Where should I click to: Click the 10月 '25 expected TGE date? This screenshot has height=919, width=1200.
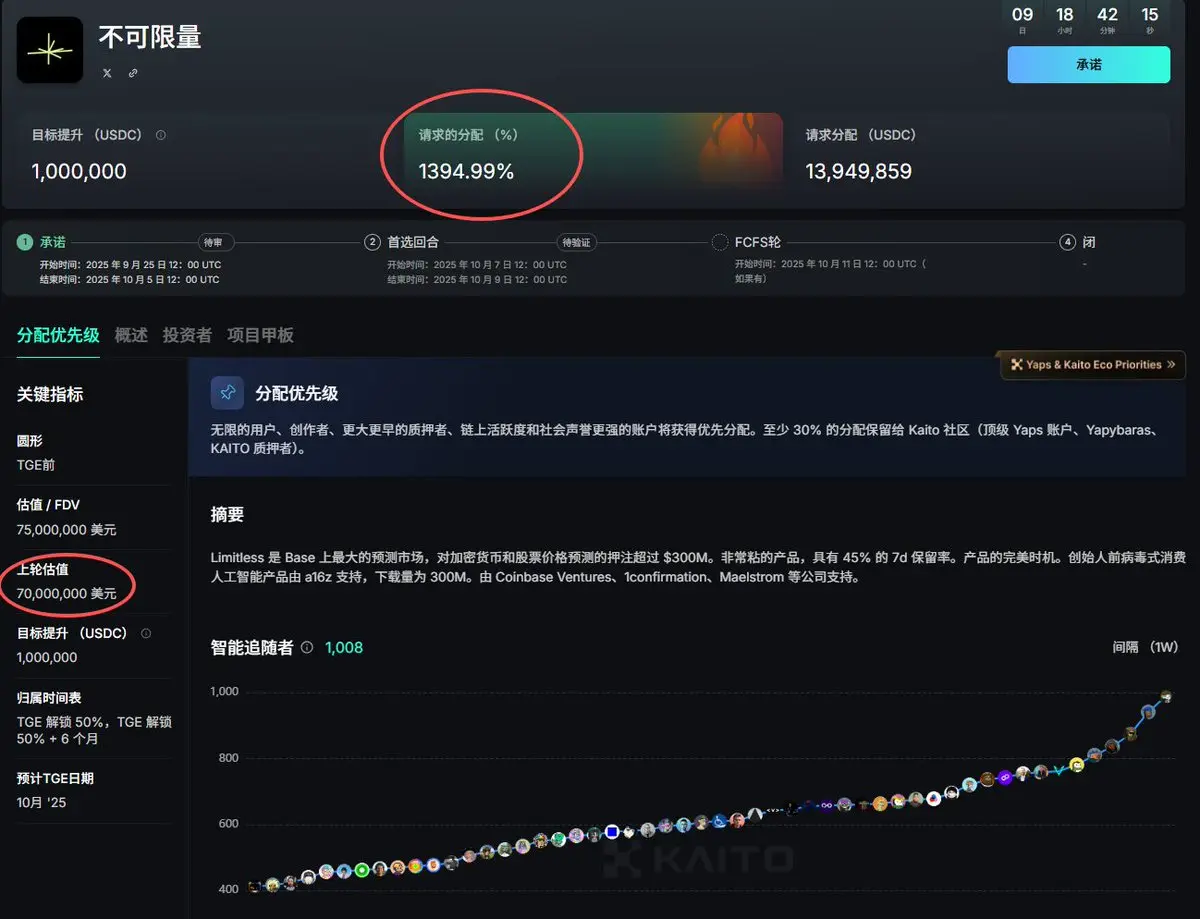(x=42, y=802)
